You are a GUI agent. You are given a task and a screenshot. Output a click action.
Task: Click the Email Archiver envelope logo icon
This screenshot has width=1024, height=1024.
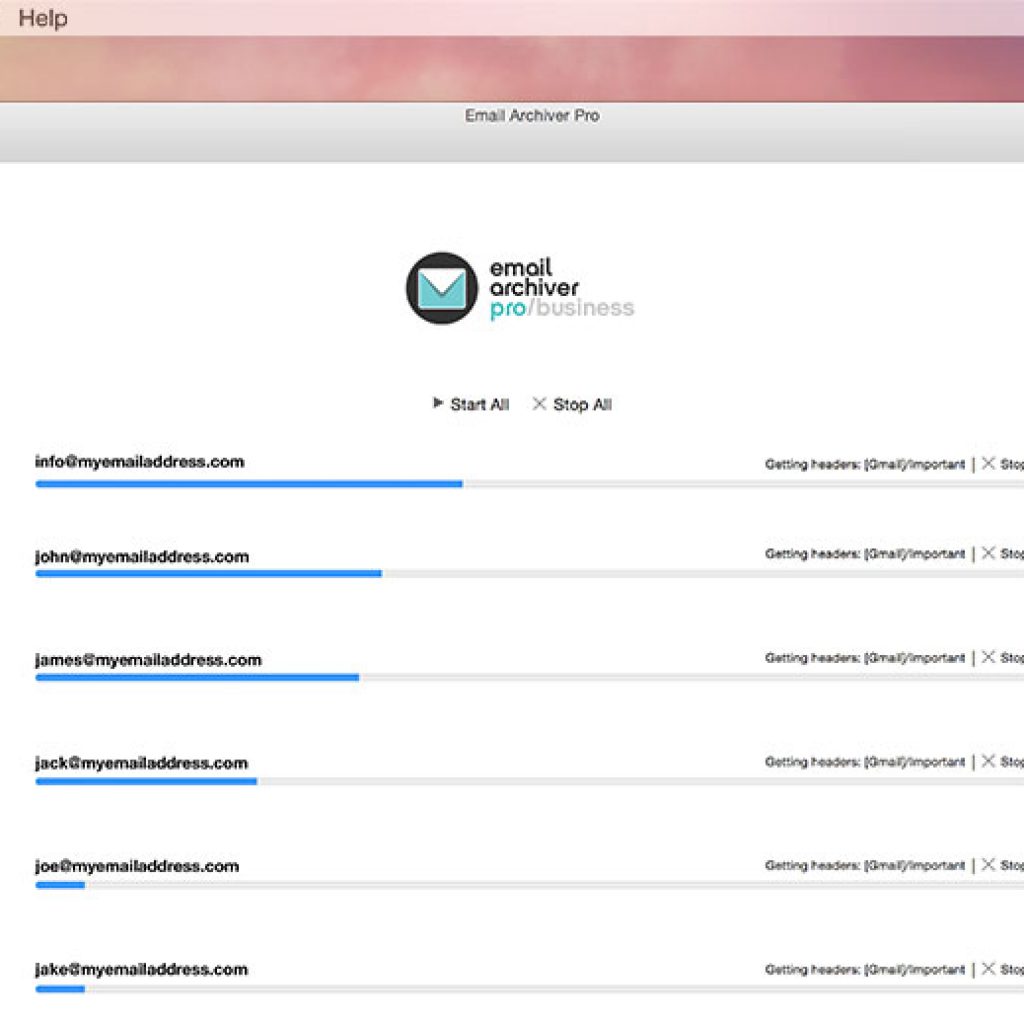tap(441, 288)
